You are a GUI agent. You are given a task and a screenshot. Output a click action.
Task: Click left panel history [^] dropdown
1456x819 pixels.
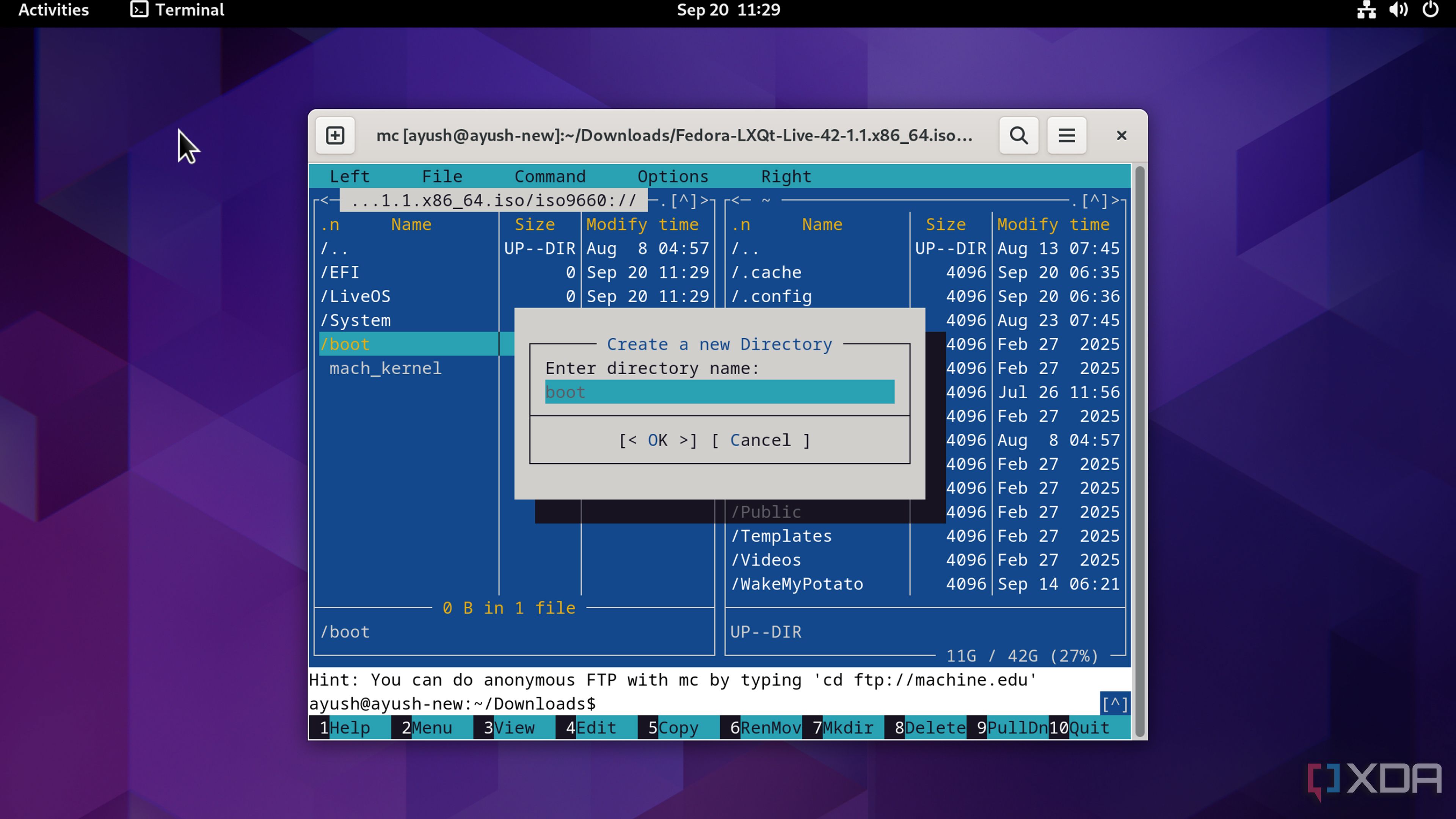tap(684, 201)
